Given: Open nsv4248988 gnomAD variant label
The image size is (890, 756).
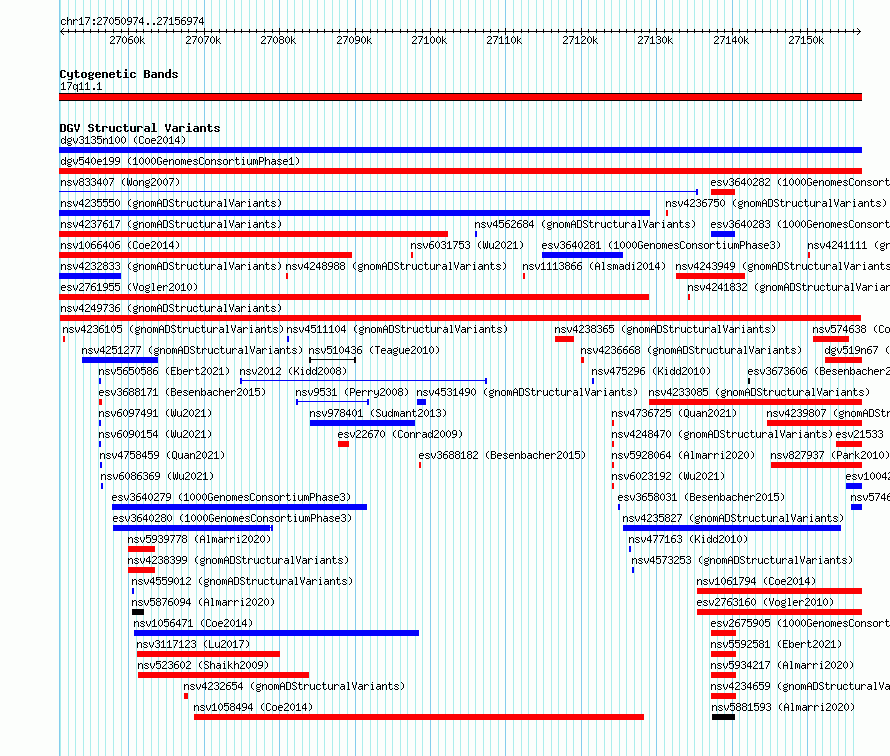Looking at the screenshot, I should tap(396, 266).
